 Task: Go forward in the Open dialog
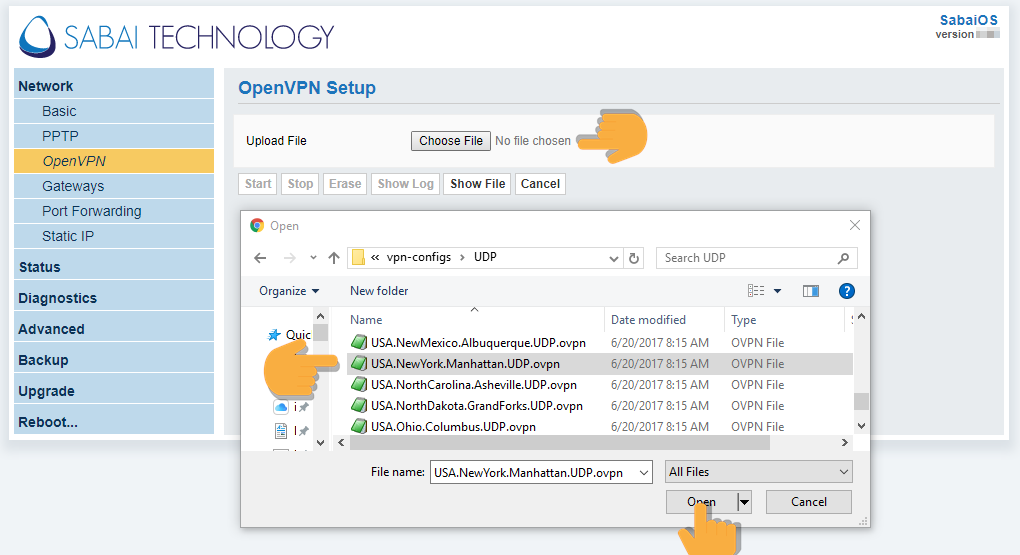[x=289, y=258]
